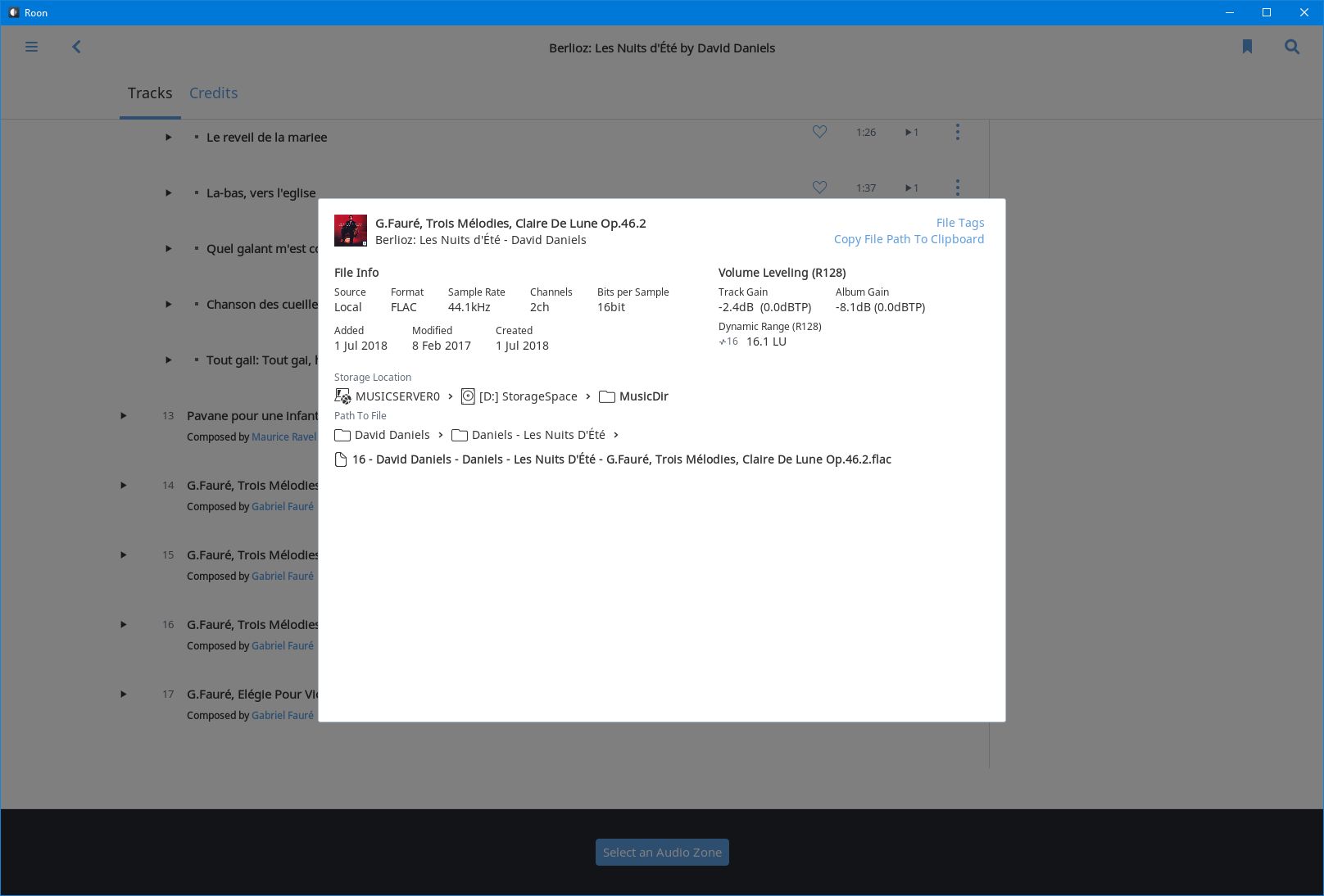Screen dimensions: 1324x896
Task: Play track 14 by Gabriel Fauré
Action: [124, 486]
